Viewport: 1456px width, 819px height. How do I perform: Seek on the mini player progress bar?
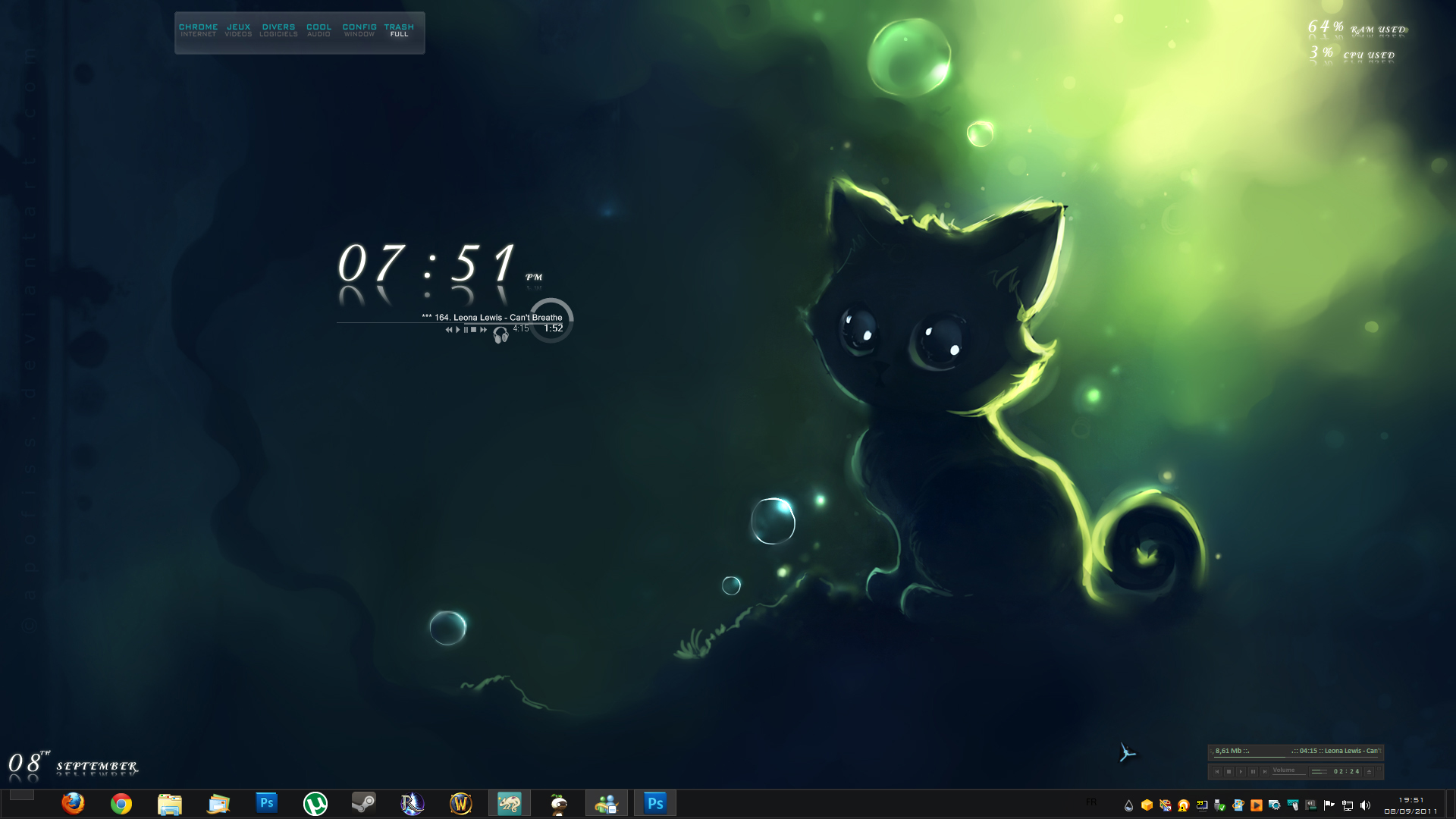click(x=1295, y=758)
